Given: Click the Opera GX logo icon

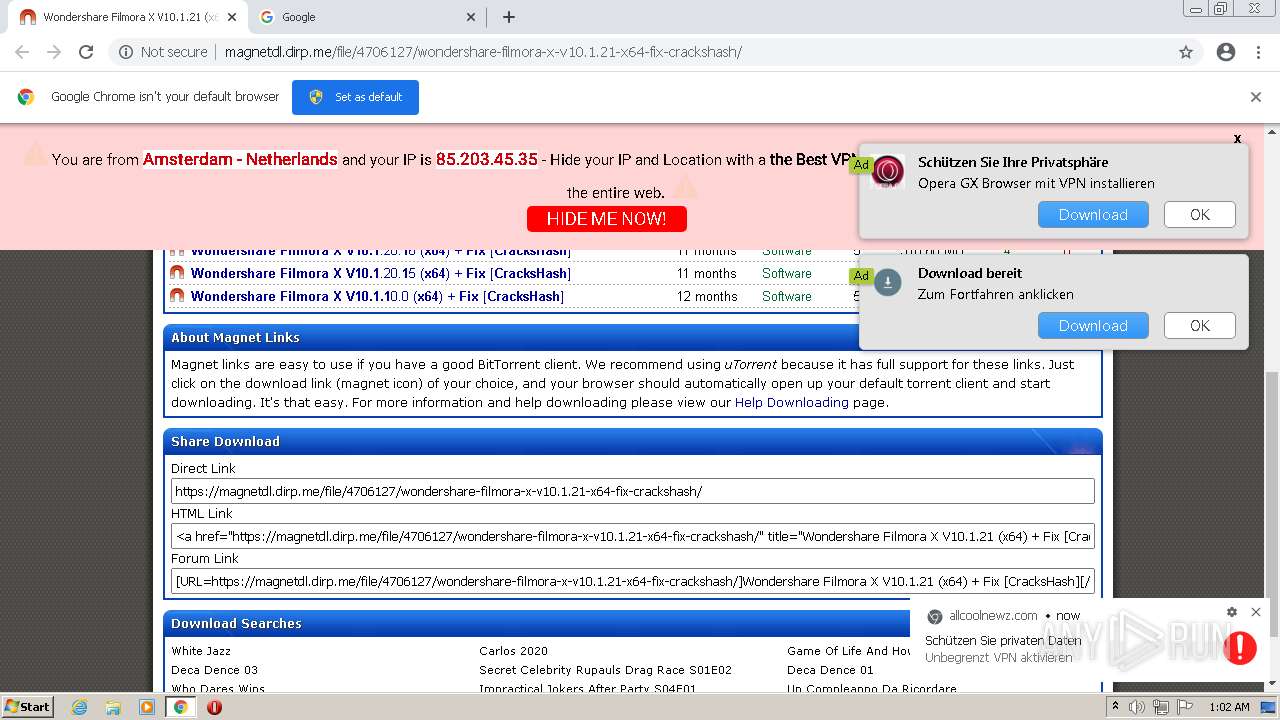Looking at the screenshot, I should pos(888,172).
